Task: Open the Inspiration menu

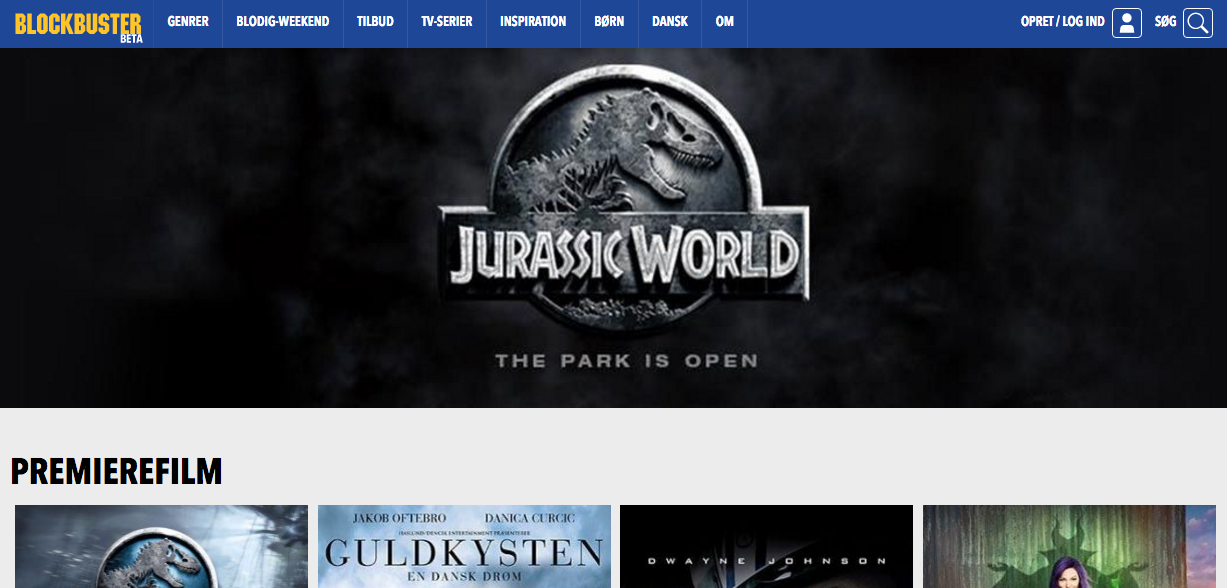Action: [533, 22]
